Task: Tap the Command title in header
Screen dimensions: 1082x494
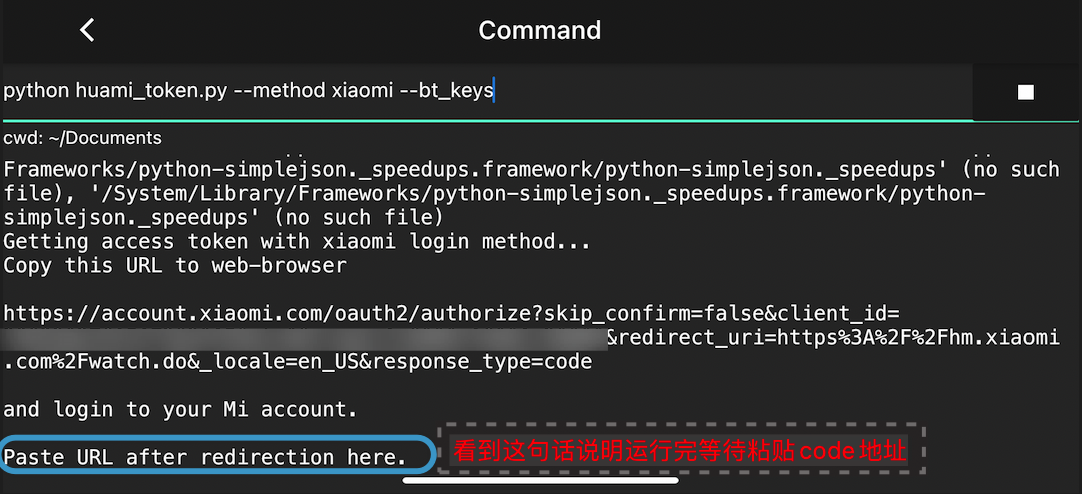Action: (x=540, y=30)
